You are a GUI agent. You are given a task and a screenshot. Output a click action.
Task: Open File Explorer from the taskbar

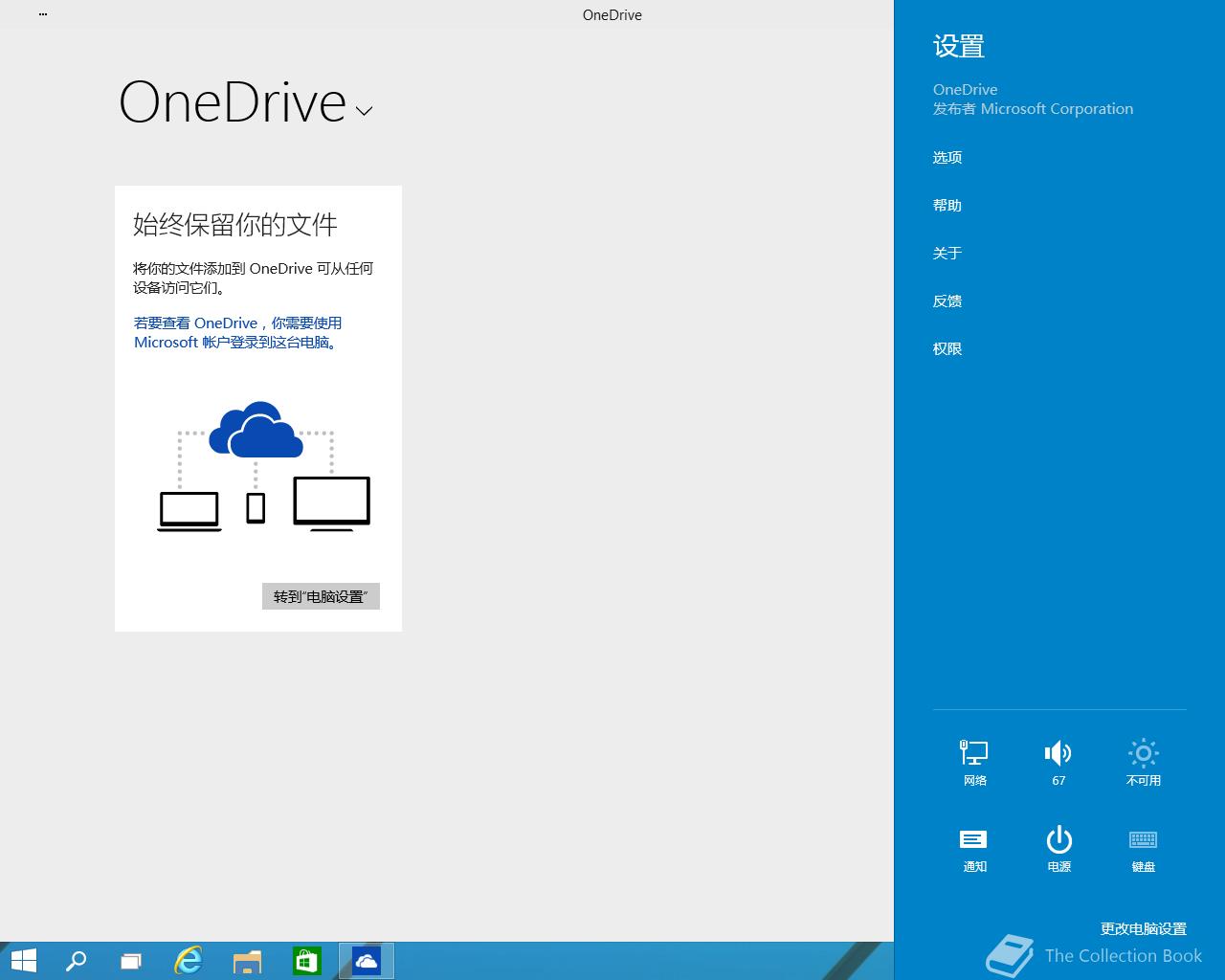(247, 961)
